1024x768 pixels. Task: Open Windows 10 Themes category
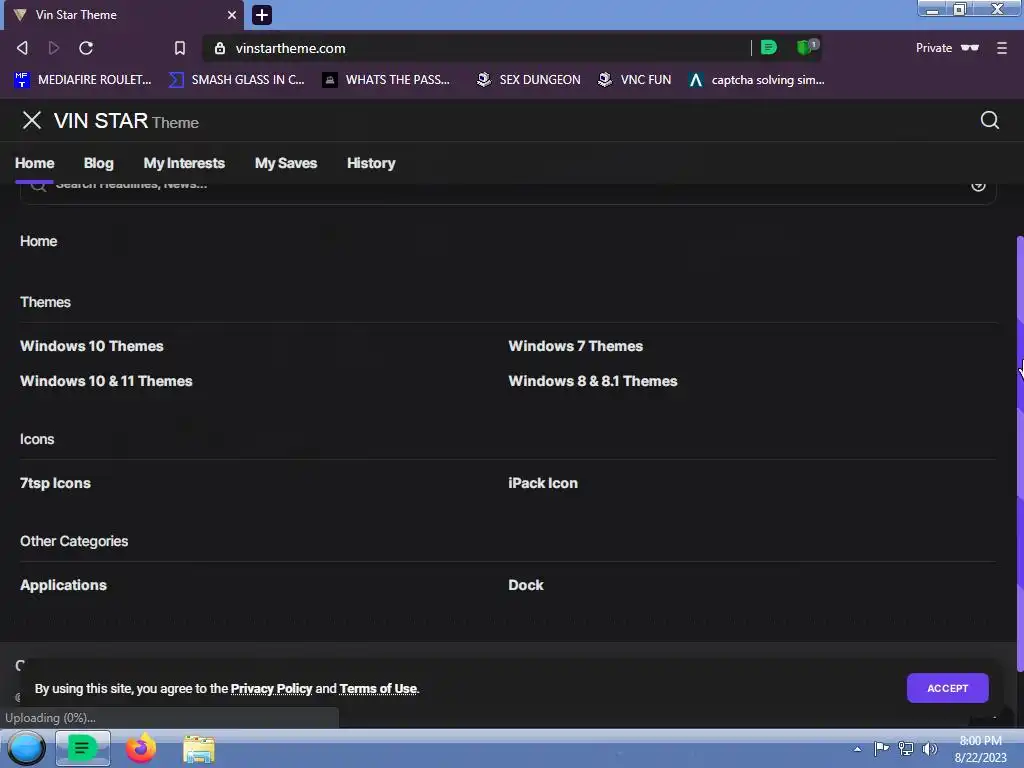click(91, 346)
